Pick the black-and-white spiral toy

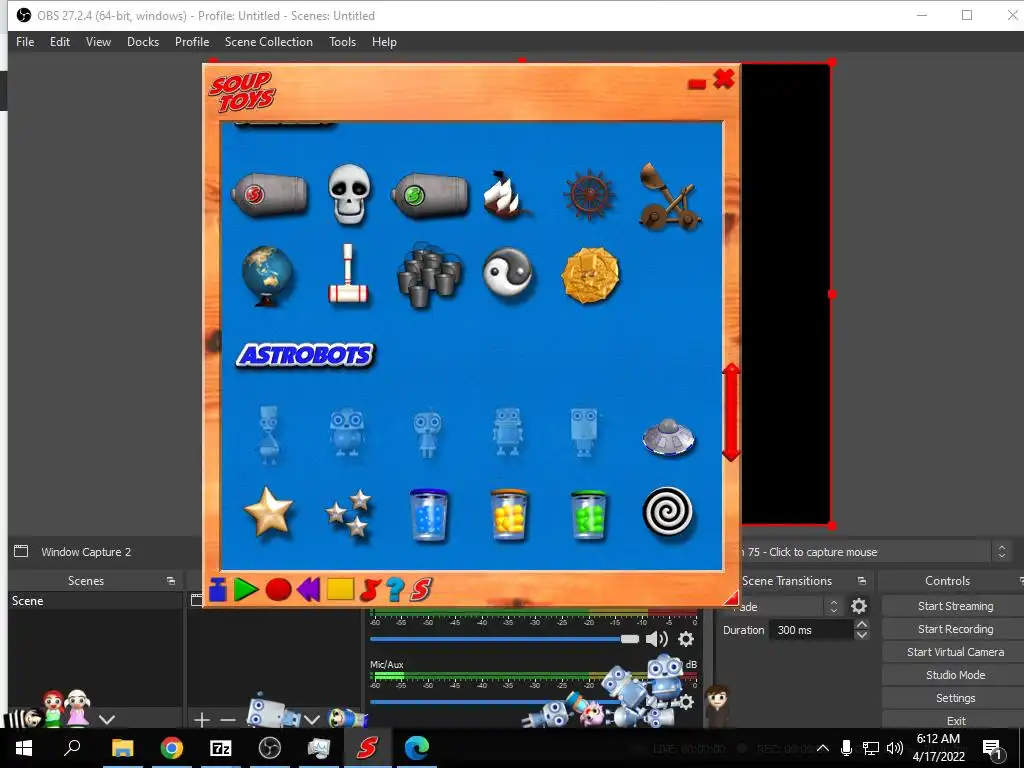(667, 511)
